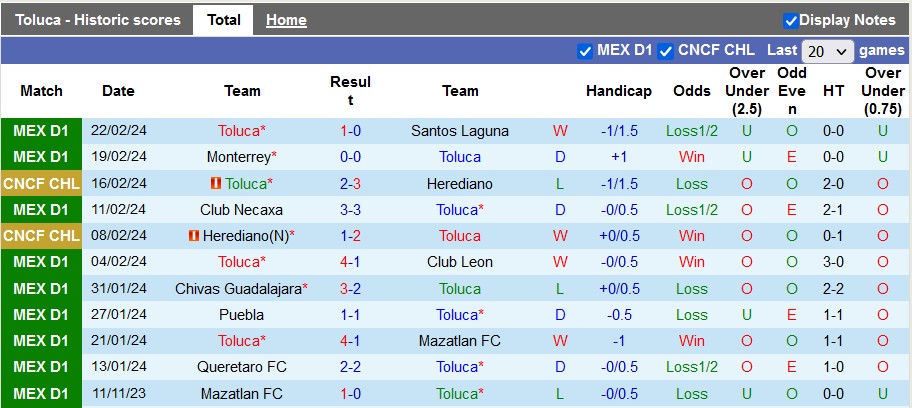The image size is (912, 408).
Task: Click the CNCF CHL label on 16/02/24 row
Action: coord(41,184)
